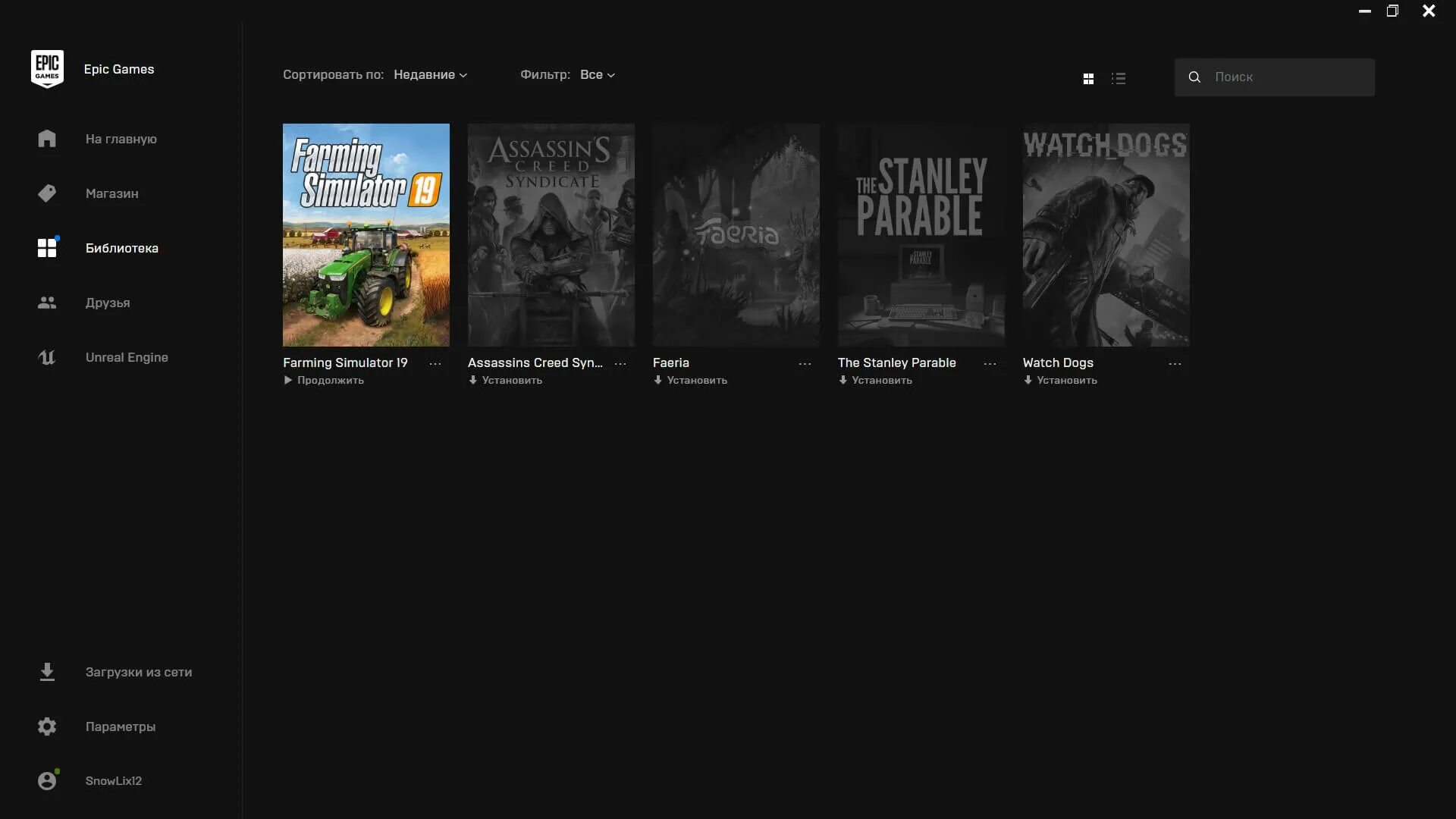
Task: Click the library grid icon
Action: point(47,248)
